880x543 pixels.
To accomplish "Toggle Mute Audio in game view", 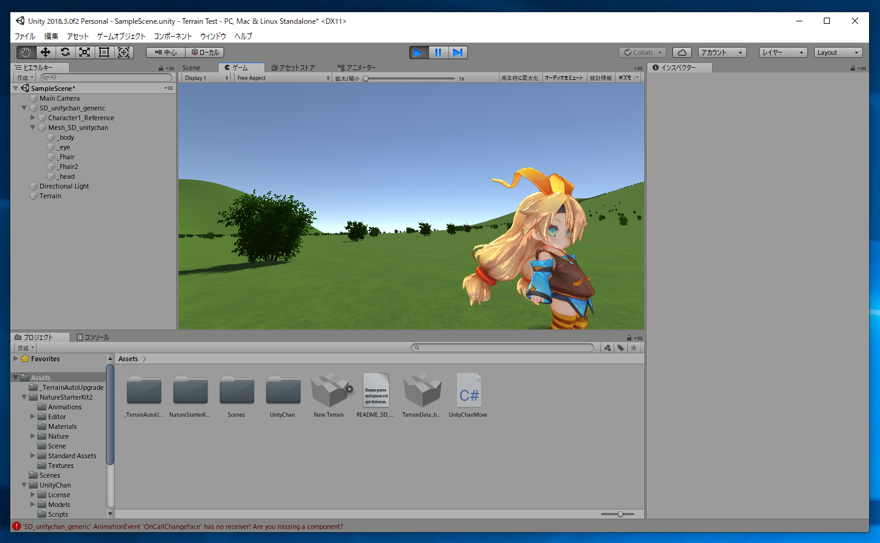I will 564,78.
